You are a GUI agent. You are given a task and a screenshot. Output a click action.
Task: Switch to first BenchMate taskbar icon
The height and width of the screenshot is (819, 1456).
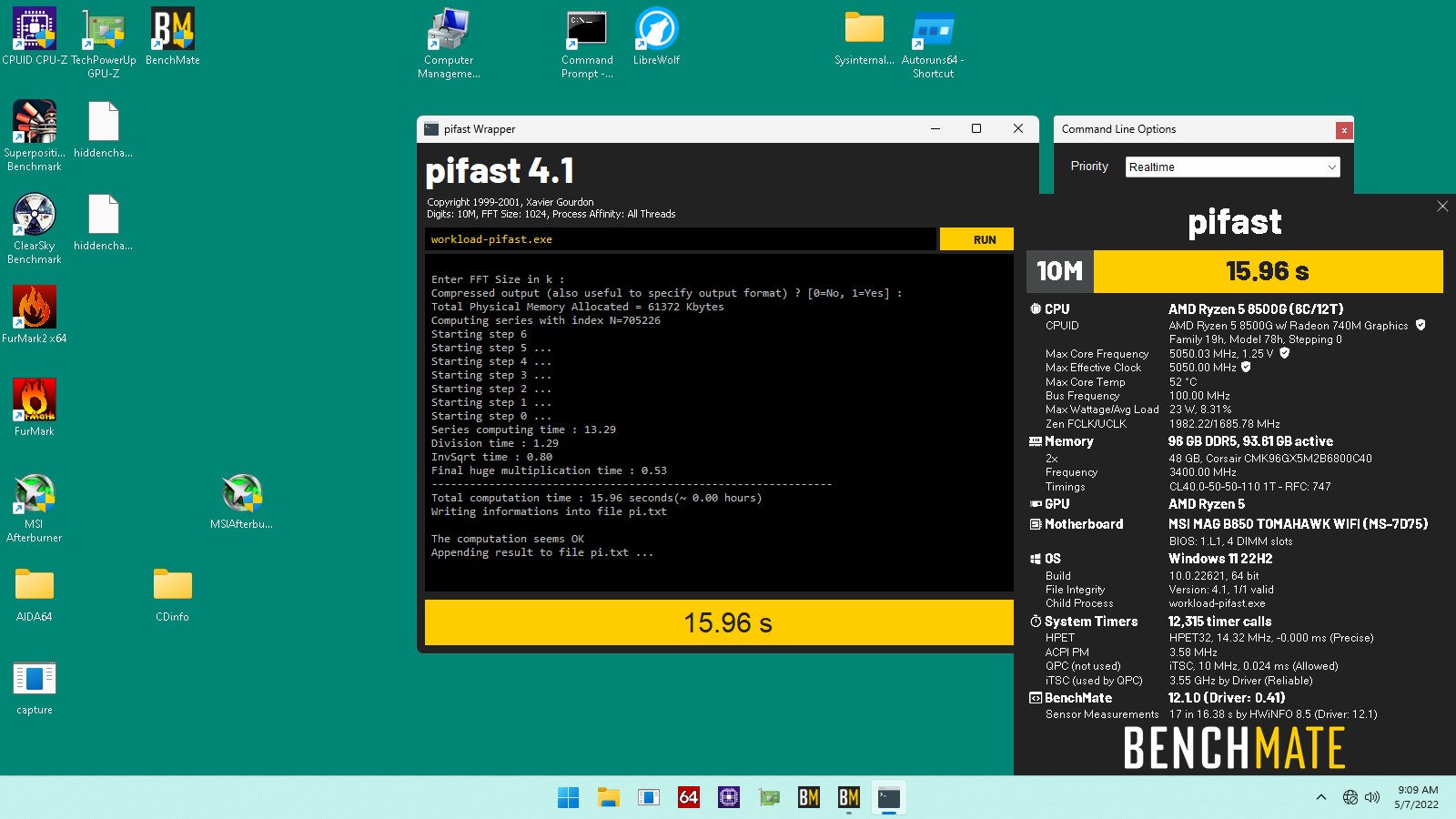coord(809,797)
